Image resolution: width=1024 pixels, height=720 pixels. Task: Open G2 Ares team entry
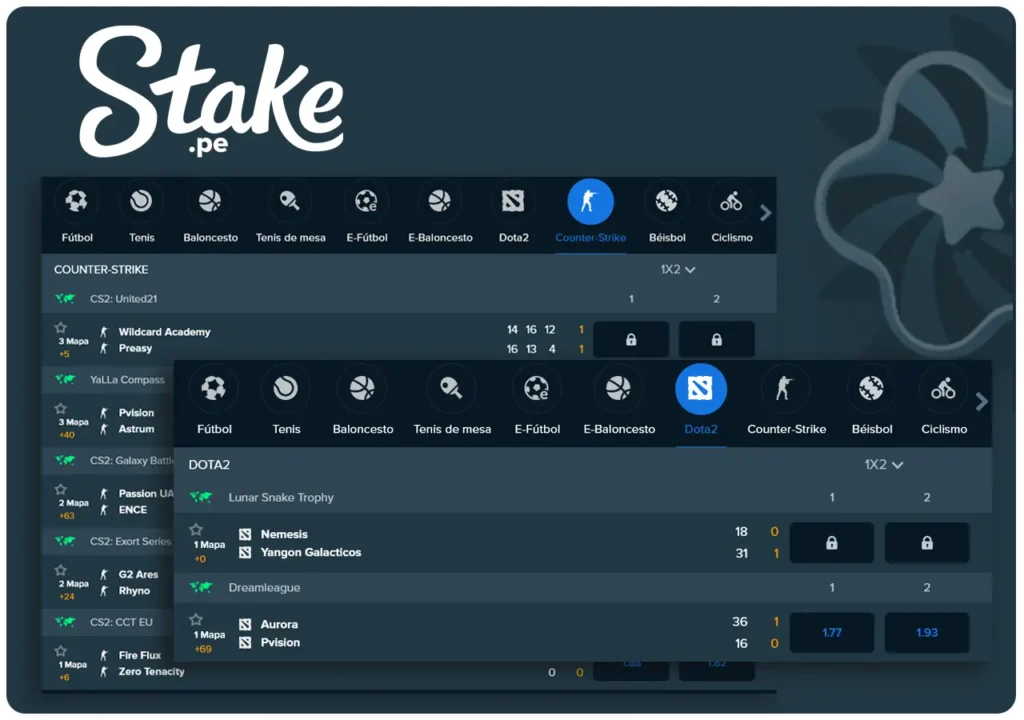(x=138, y=574)
